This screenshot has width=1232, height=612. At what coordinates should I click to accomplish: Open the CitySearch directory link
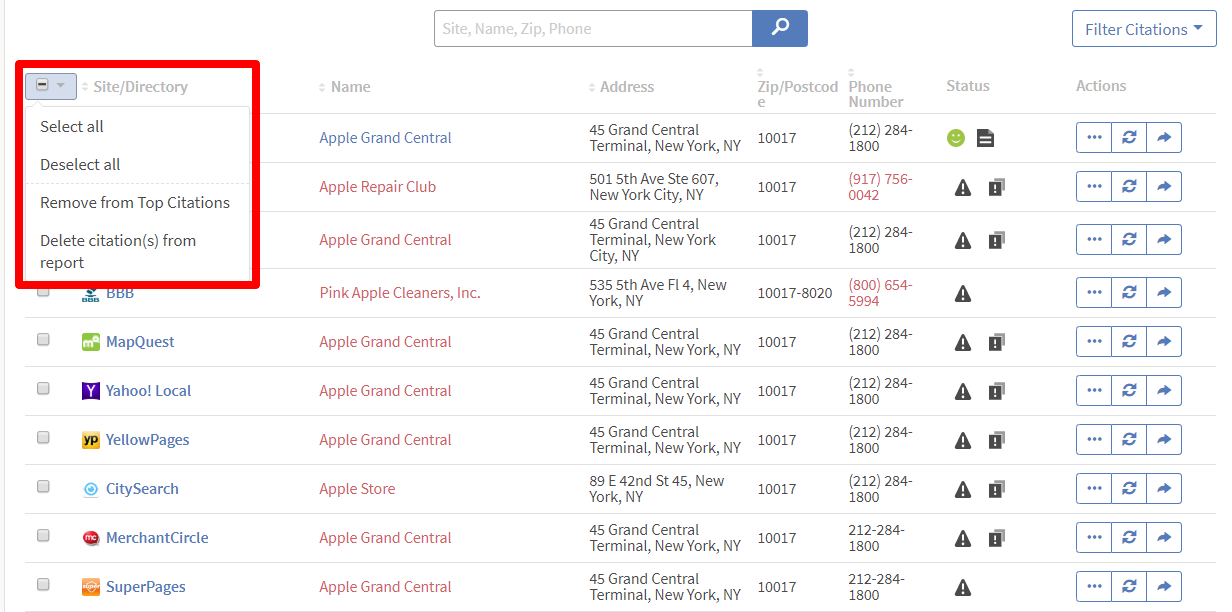click(142, 489)
